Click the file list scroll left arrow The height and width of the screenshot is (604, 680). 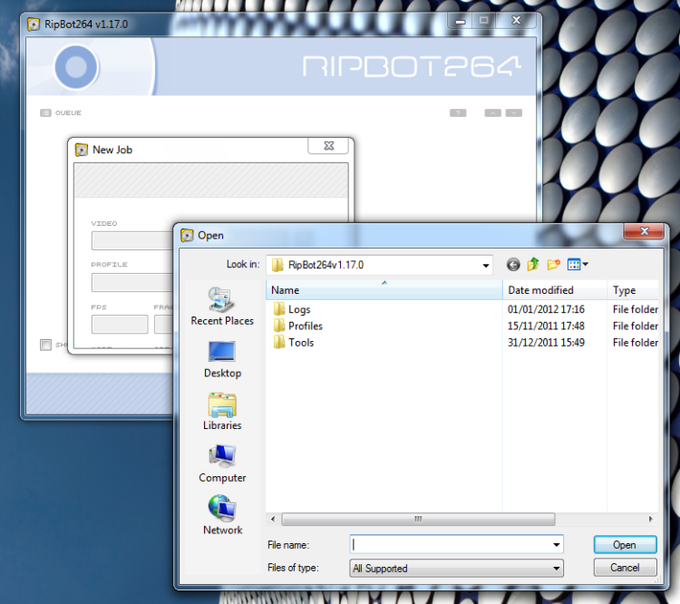tap(273, 519)
